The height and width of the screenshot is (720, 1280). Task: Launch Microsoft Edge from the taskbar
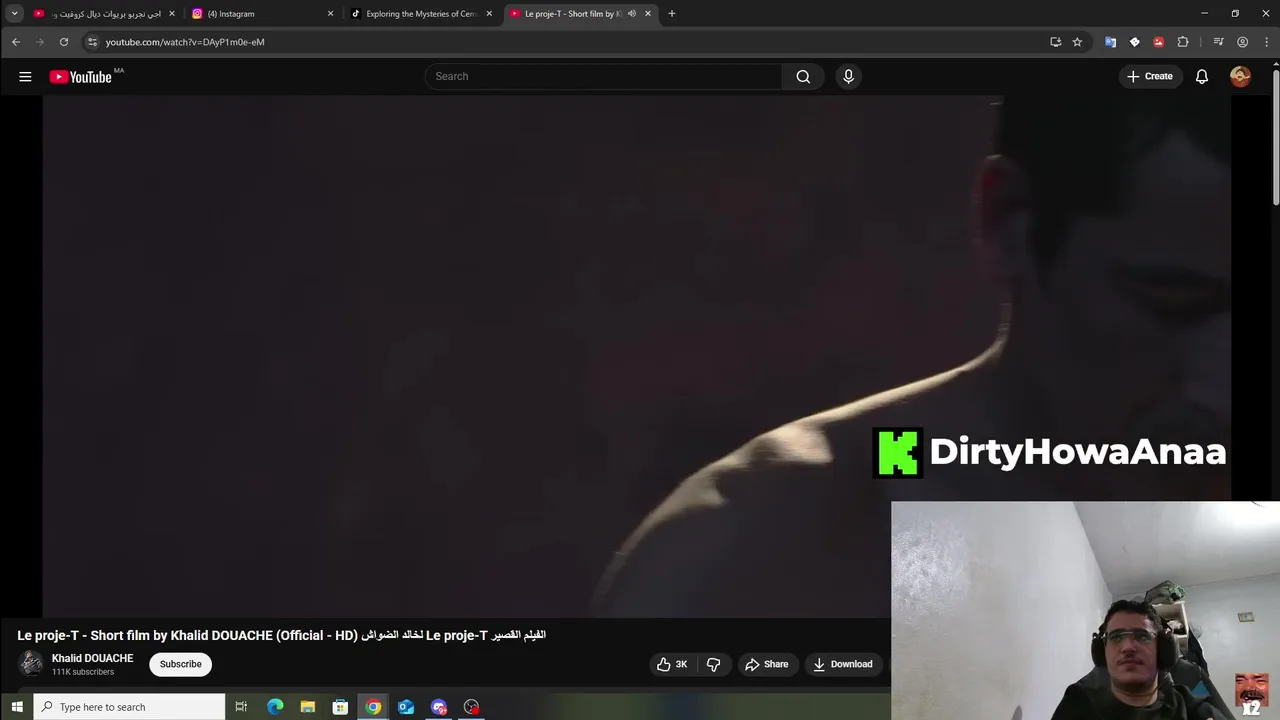click(x=275, y=707)
